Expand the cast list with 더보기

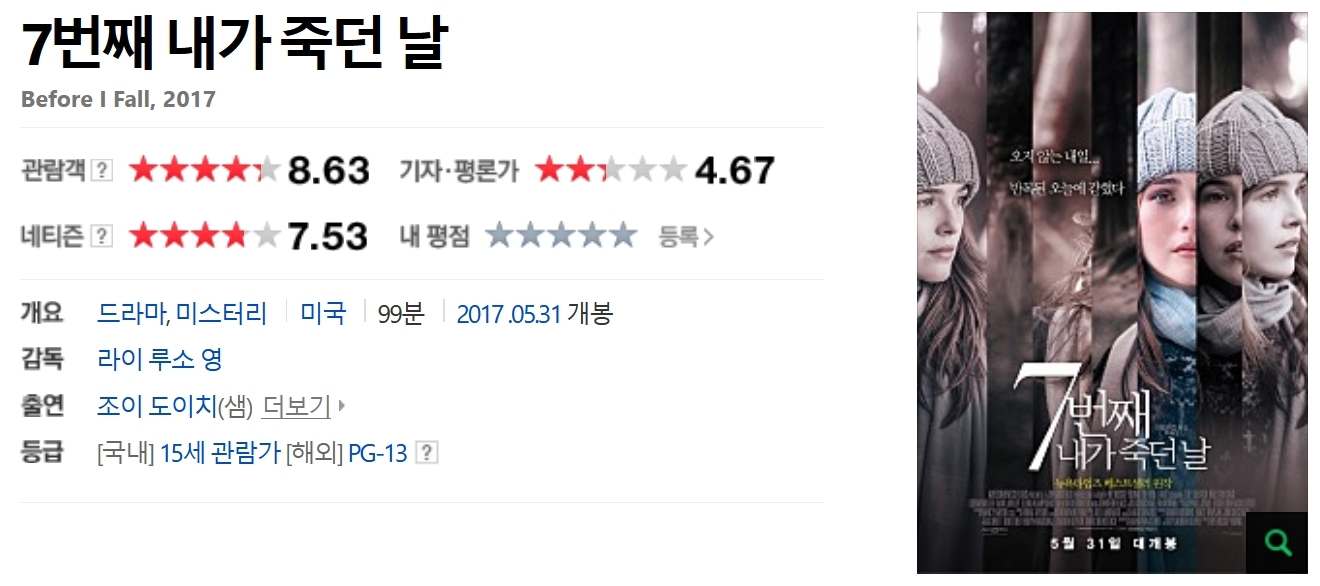click(296, 406)
